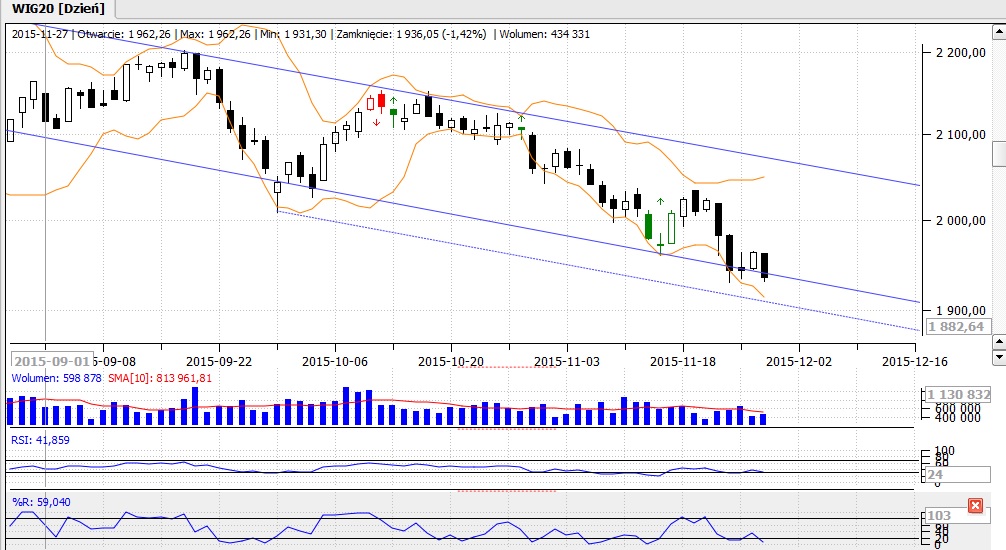Click the scroll up arrow below price 1 882,64
The image size is (1006, 550).
coord(998,342)
